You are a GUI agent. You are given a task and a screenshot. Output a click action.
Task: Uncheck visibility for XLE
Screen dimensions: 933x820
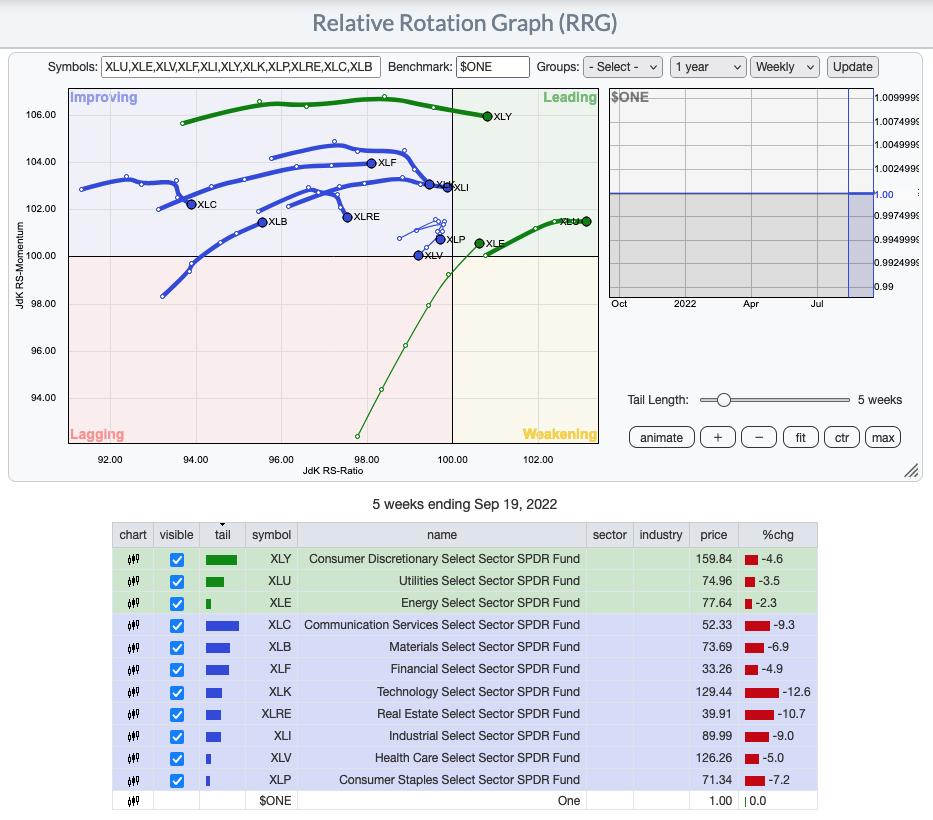coord(177,603)
